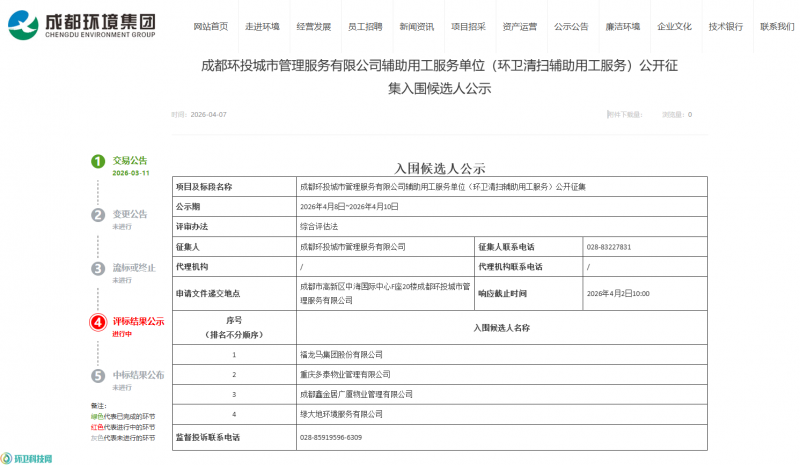Click the 交易公告 step label
Image resolution: width=800 pixels, height=465 pixels.
[129, 160]
